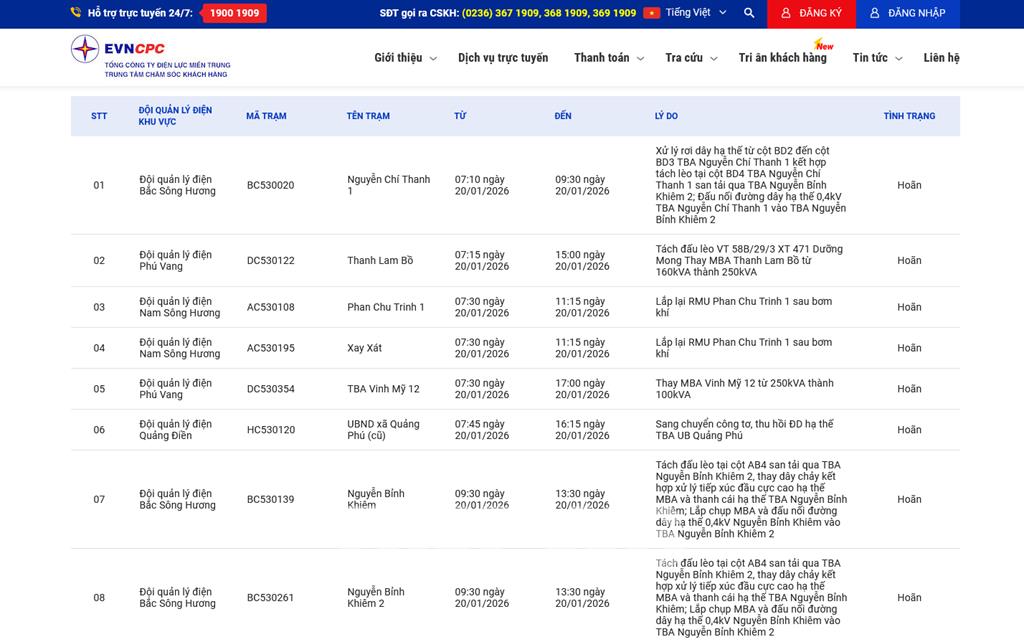Click the 1900 1909 hotline button
Screen dimensions: 1024x642
point(234,13)
